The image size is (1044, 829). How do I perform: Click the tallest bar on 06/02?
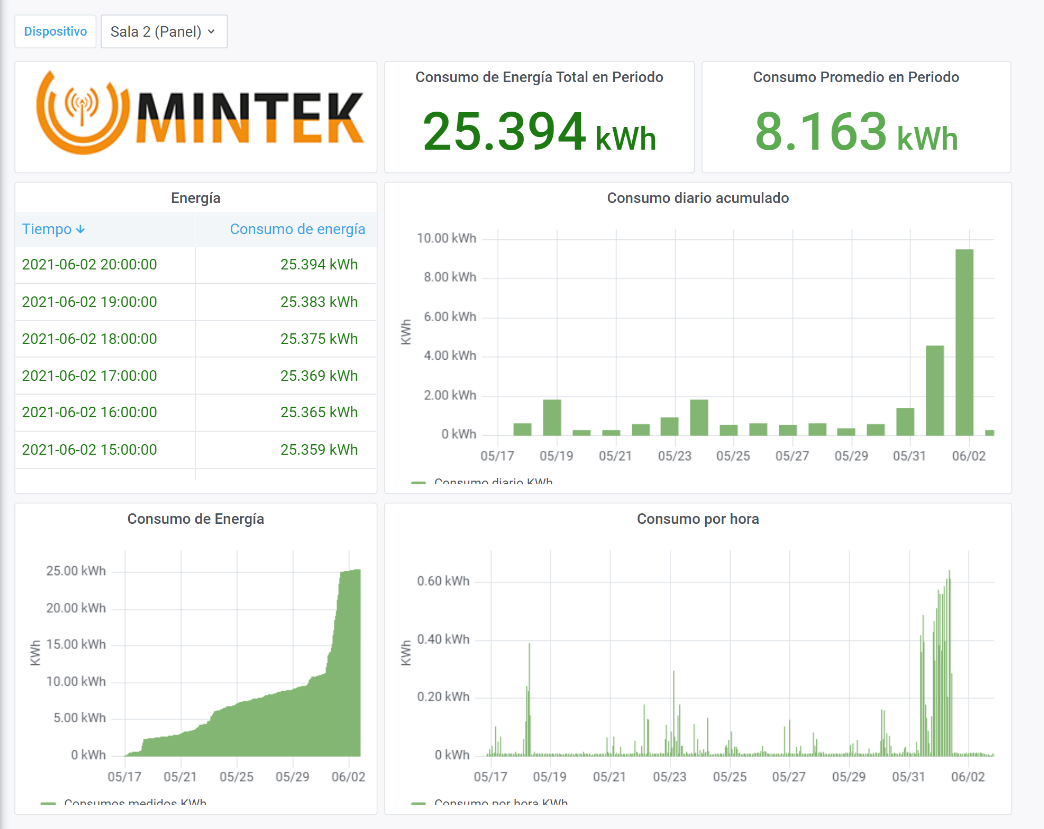coord(962,340)
